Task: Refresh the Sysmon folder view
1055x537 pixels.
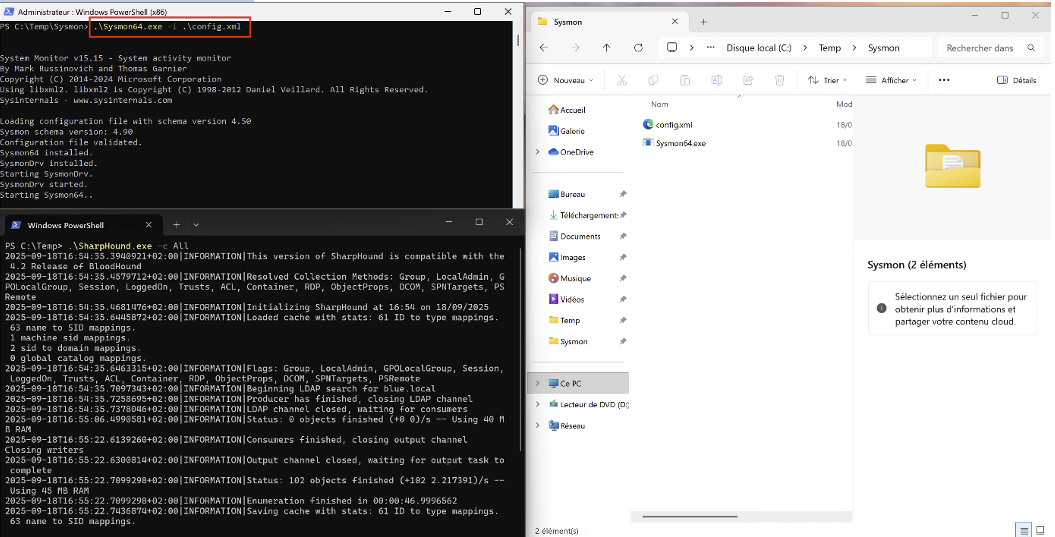Action: [638, 47]
